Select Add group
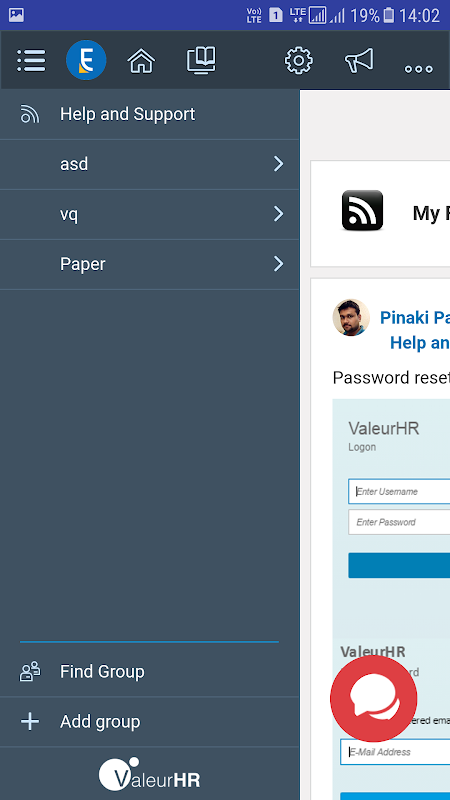Image resolution: width=450 pixels, height=800 pixels. click(x=149, y=722)
